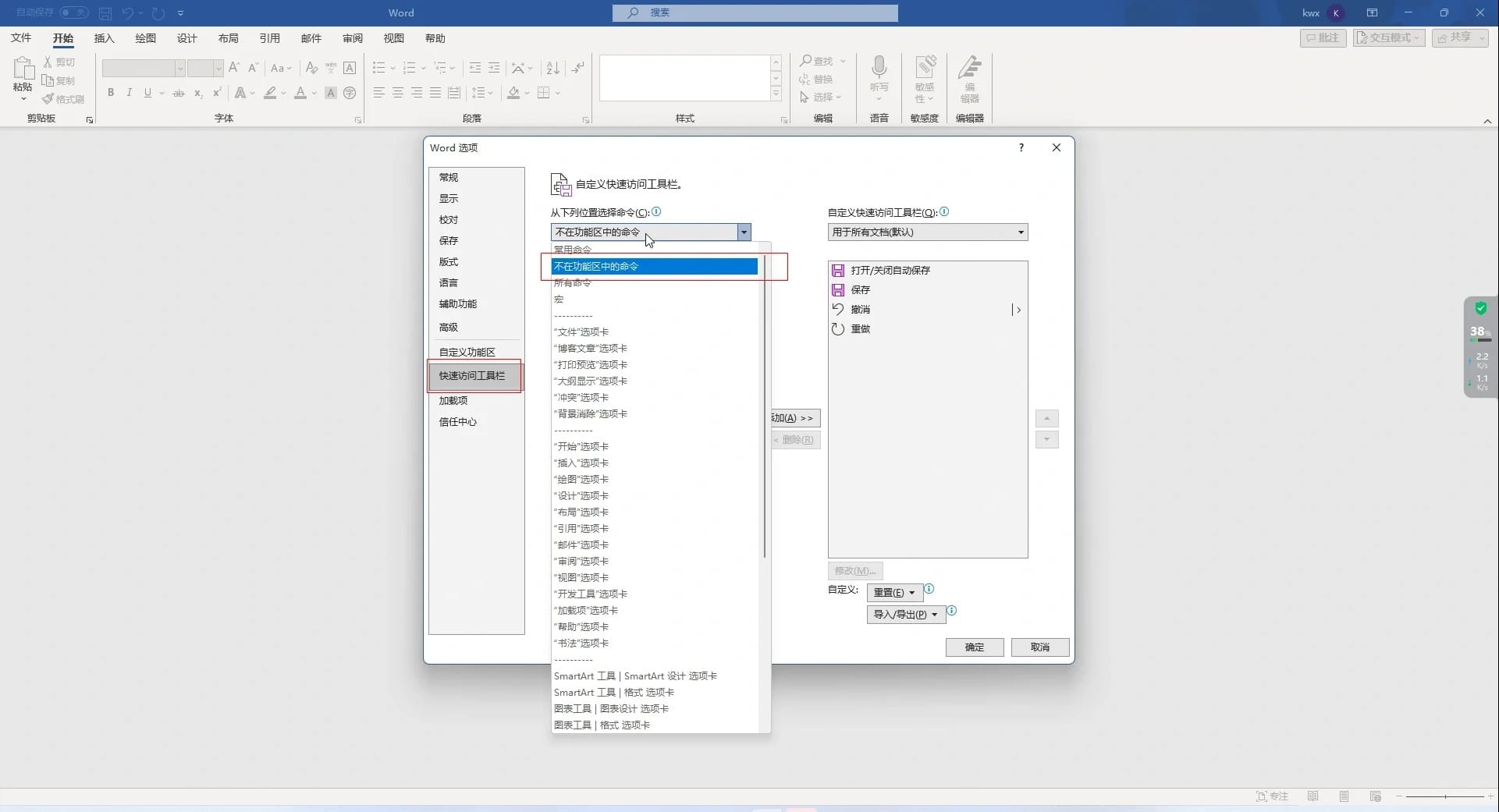The image size is (1499, 812).
Task: Click the Paste clipboard icon
Action: 23,69
